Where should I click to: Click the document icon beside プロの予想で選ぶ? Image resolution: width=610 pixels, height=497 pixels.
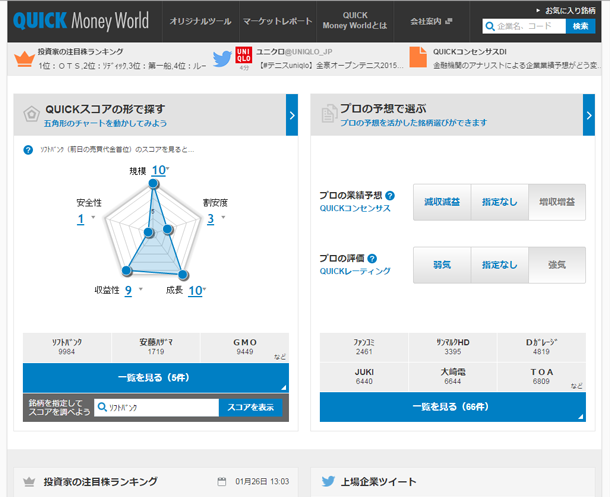328,114
